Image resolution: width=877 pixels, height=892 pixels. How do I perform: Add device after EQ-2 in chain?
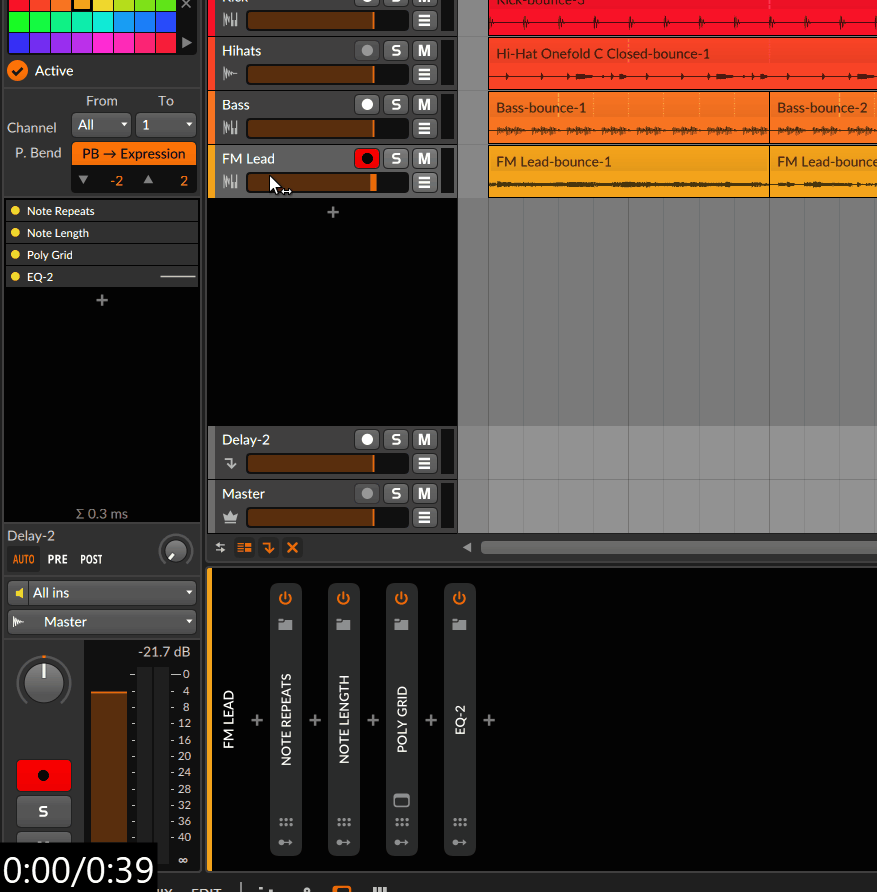click(489, 721)
